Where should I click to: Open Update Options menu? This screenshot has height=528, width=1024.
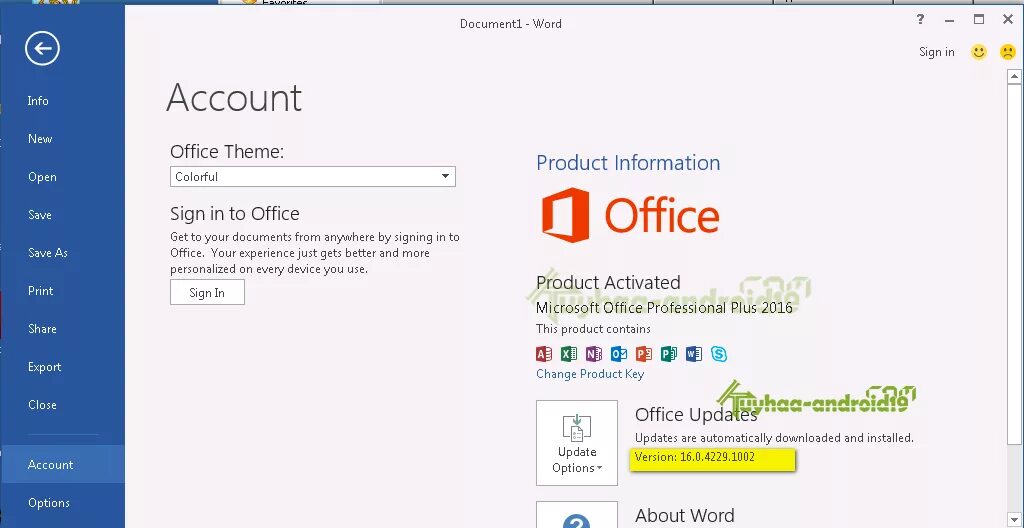577,443
